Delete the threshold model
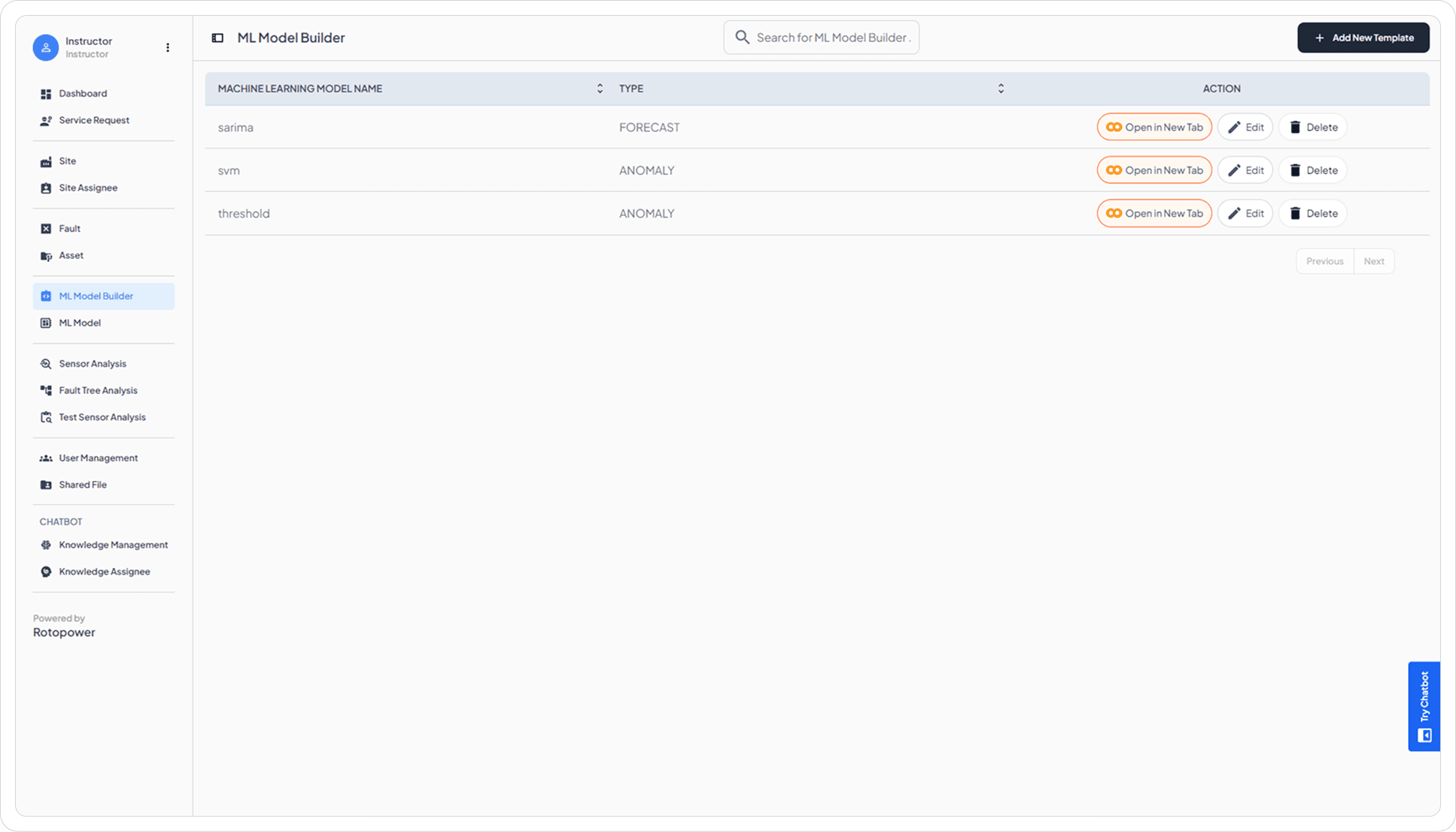 [x=1313, y=214]
